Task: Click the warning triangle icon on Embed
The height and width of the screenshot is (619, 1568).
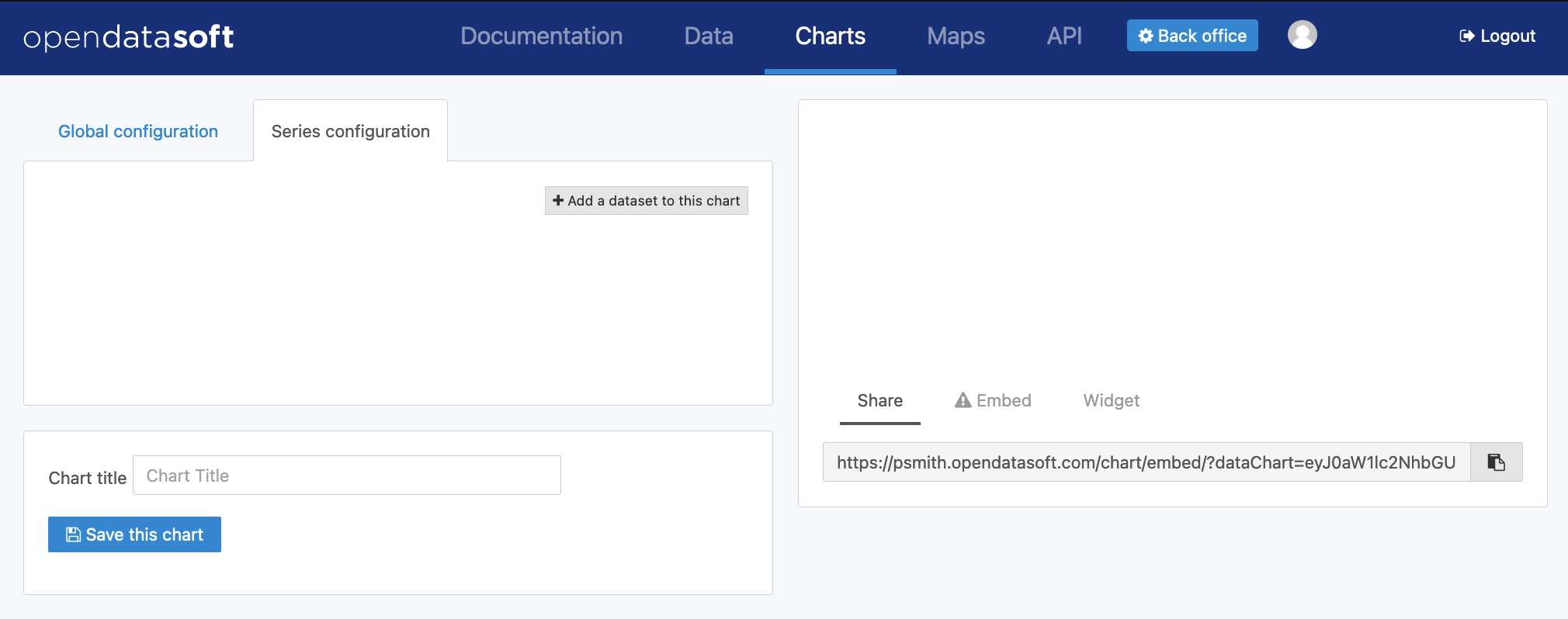Action: (x=963, y=400)
